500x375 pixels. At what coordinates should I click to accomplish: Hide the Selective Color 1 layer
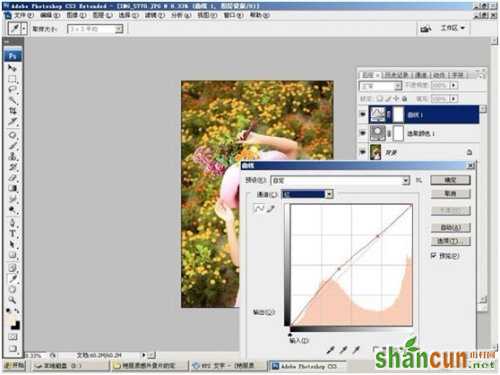[363, 133]
